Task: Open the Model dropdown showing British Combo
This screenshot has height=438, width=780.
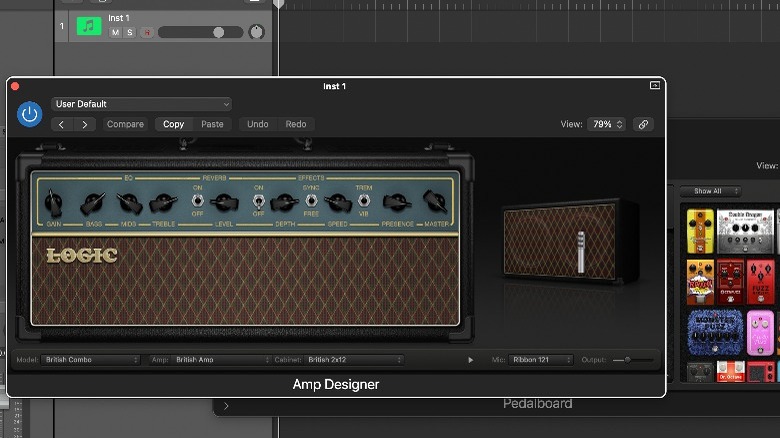Action: (x=91, y=359)
